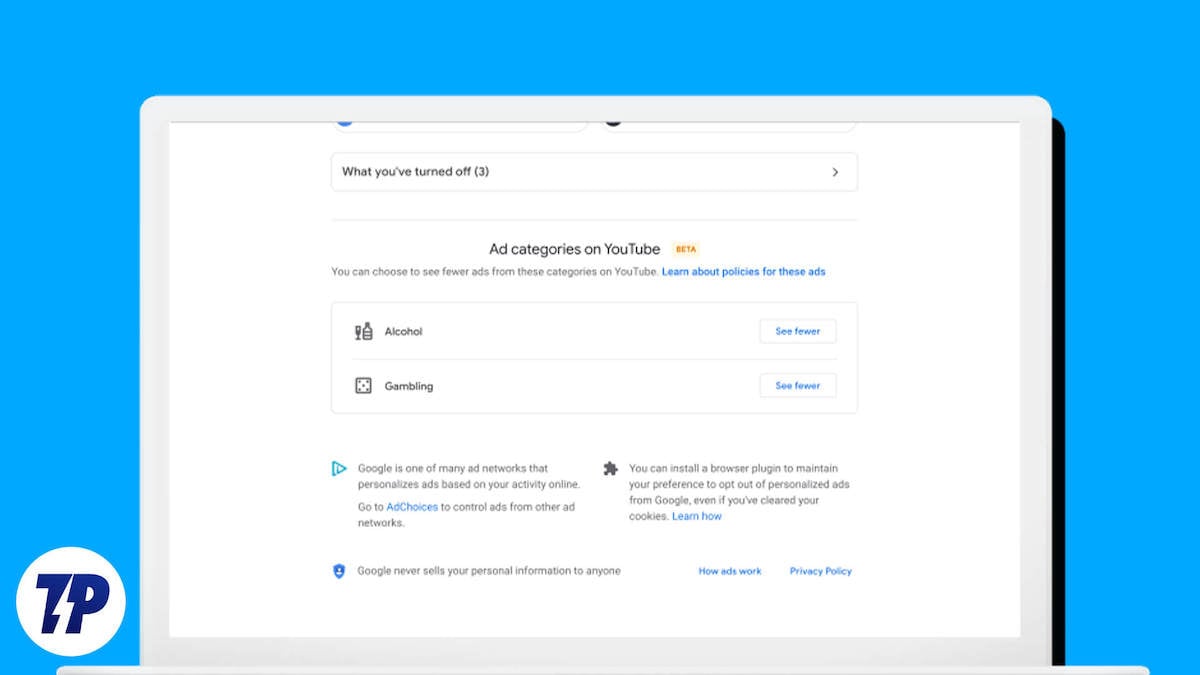Image resolution: width=1200 pixels, height=675 pixels.
Task: Click the "Gambling" category label
Action: pos(409,386)
